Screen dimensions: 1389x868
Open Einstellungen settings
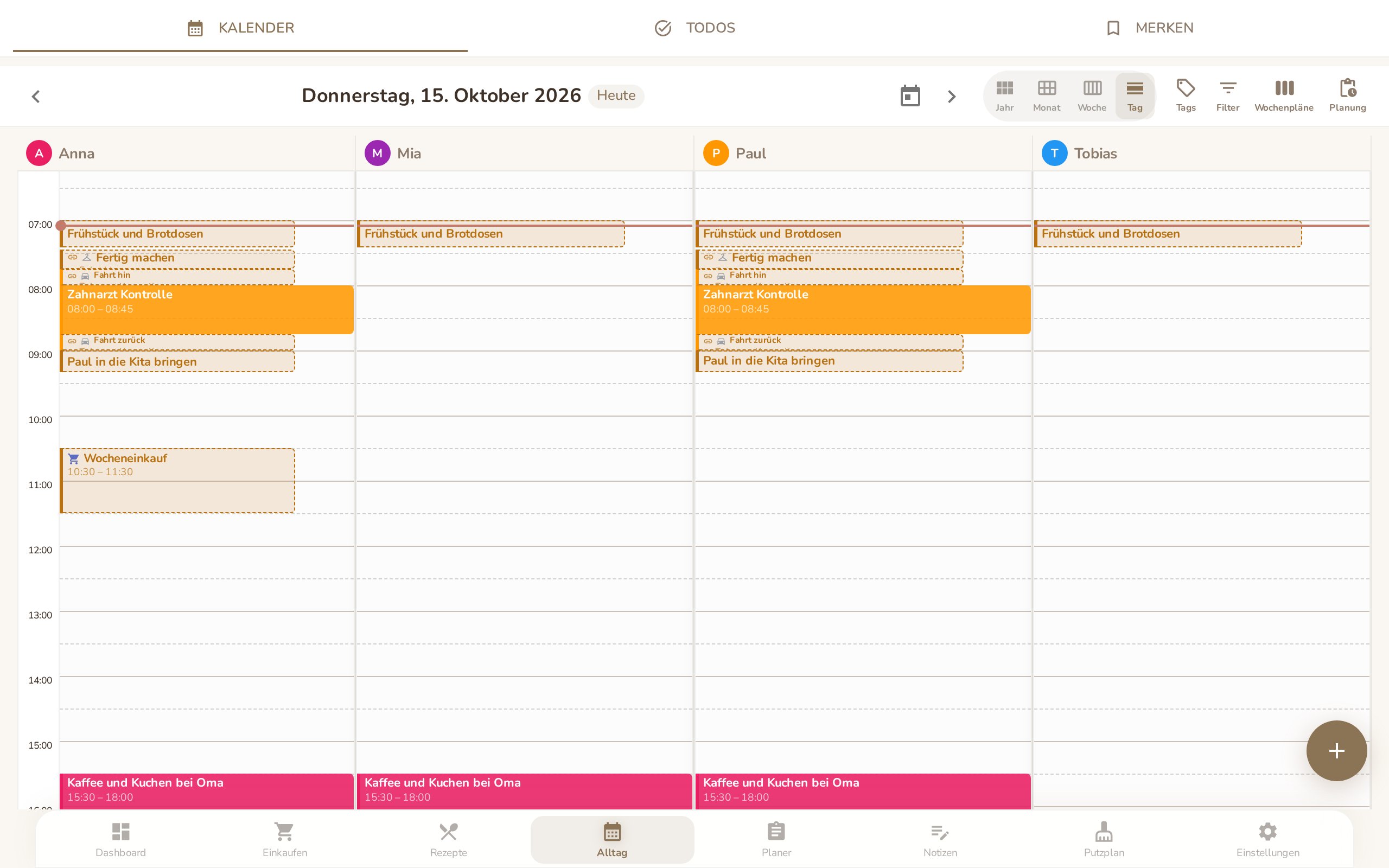(1268, 840)
